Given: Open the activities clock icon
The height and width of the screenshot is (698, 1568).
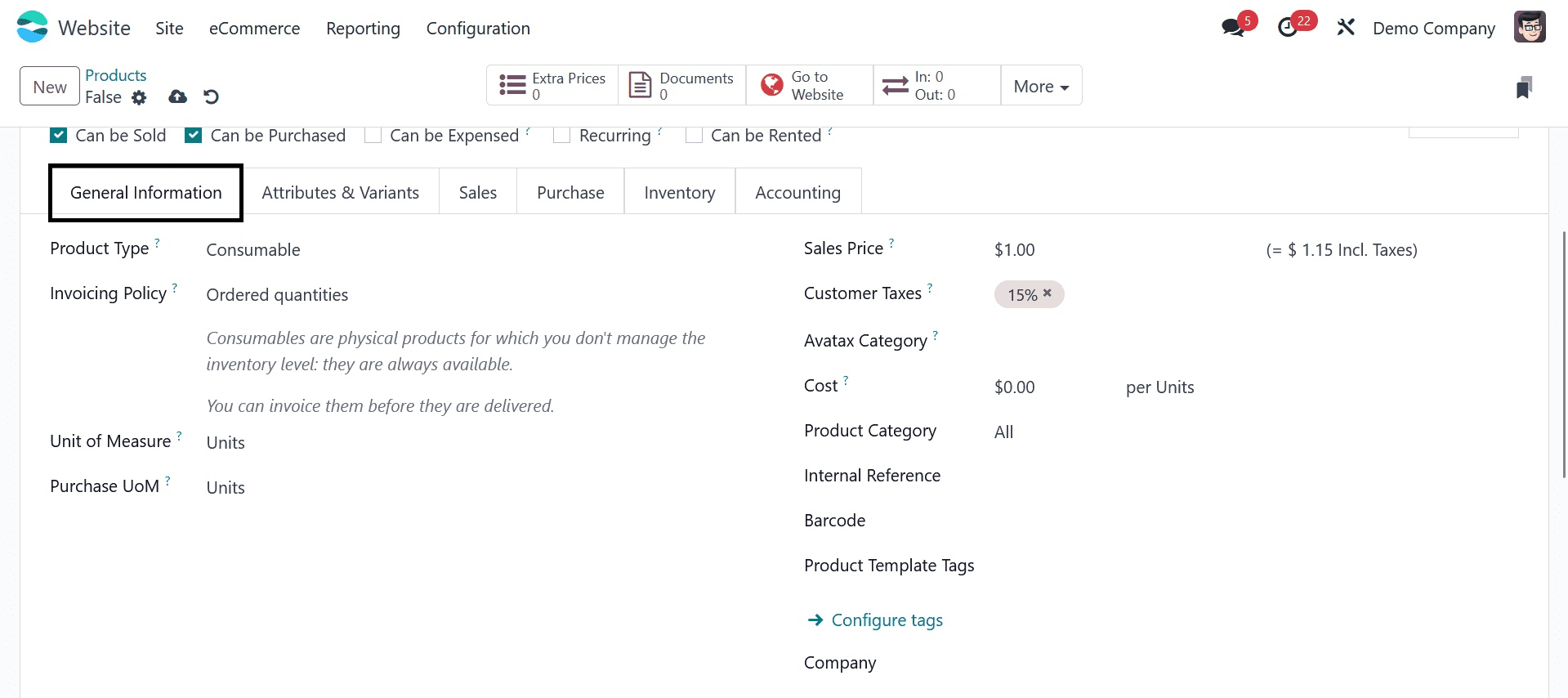Looking at the screenshot, I should pos(1288,28).
